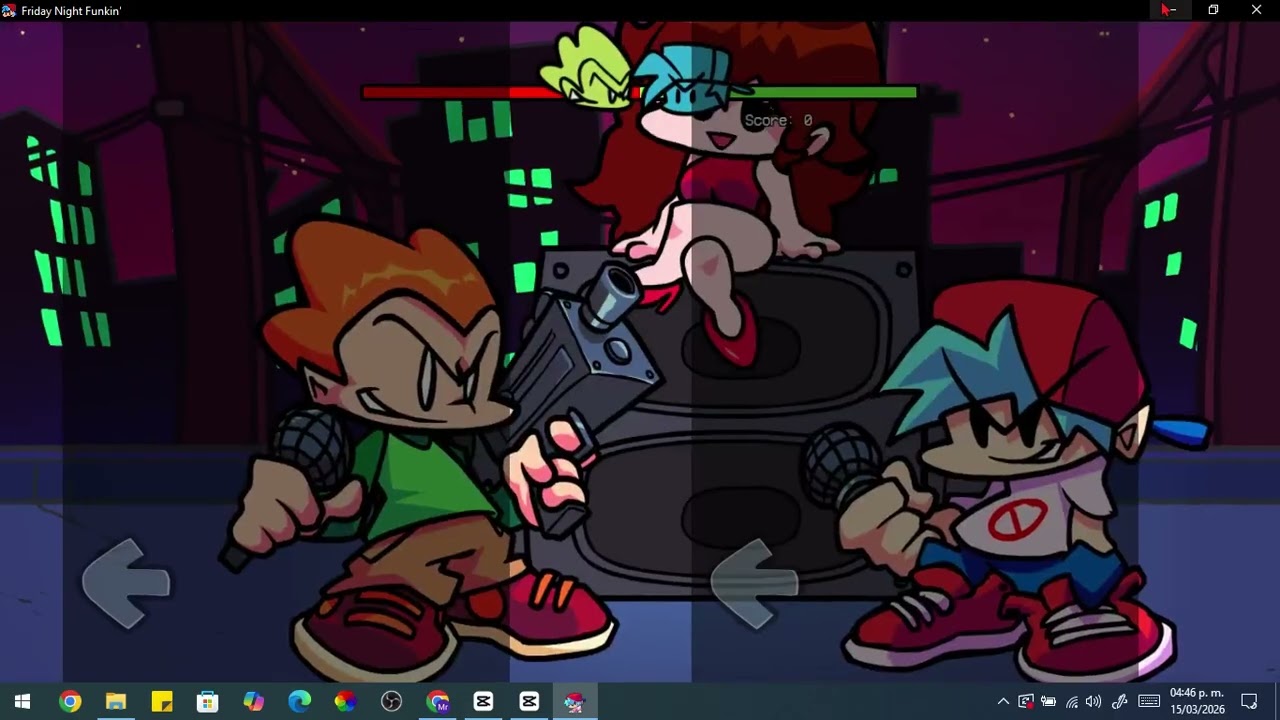Viewport: 1280px width, 720px height.
Task: Check the battery power tray icon
Action: tap(1048, 702)
